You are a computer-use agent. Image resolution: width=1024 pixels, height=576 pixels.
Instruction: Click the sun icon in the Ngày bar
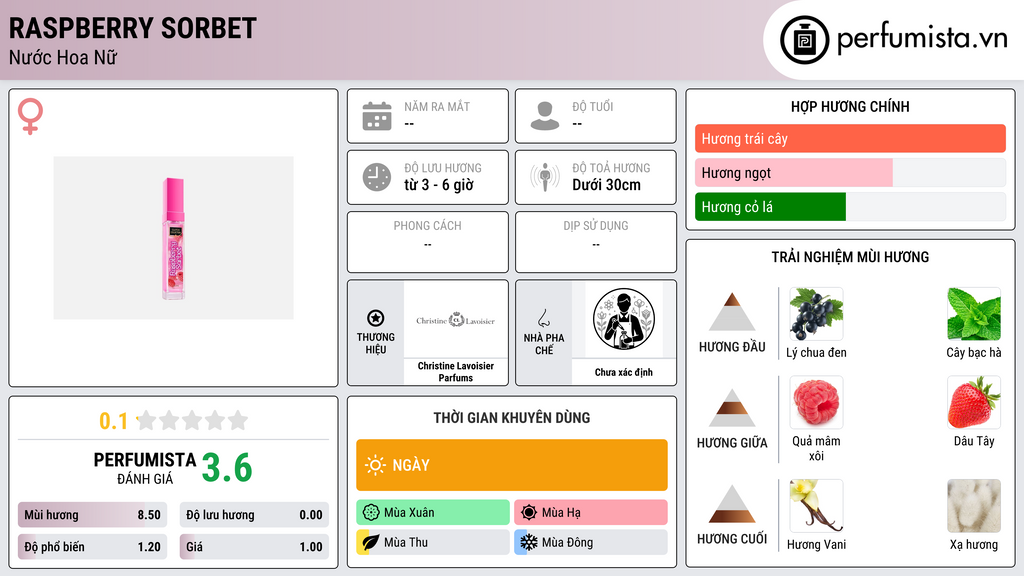pos(375,465)
